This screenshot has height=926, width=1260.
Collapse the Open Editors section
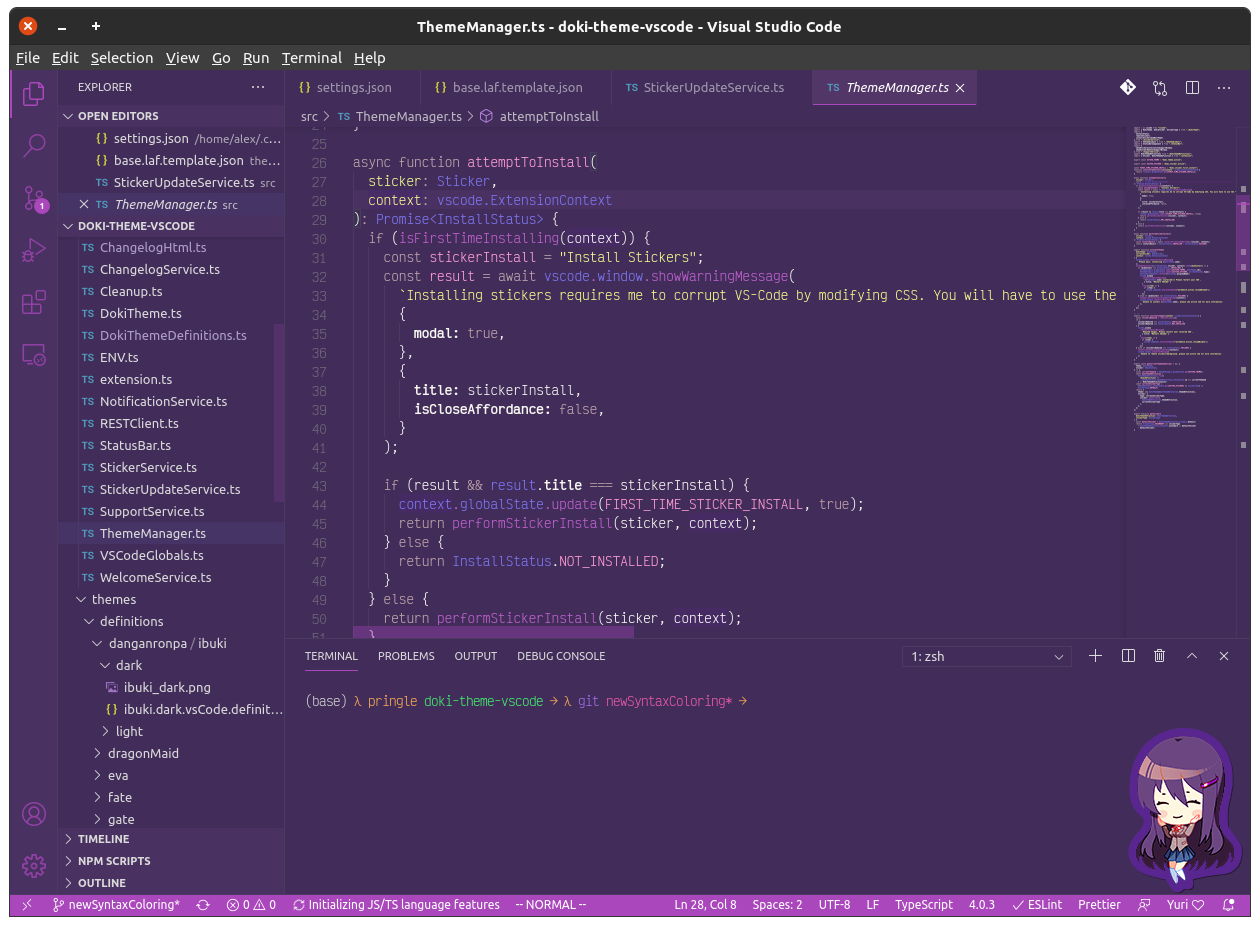pos(171,116)
